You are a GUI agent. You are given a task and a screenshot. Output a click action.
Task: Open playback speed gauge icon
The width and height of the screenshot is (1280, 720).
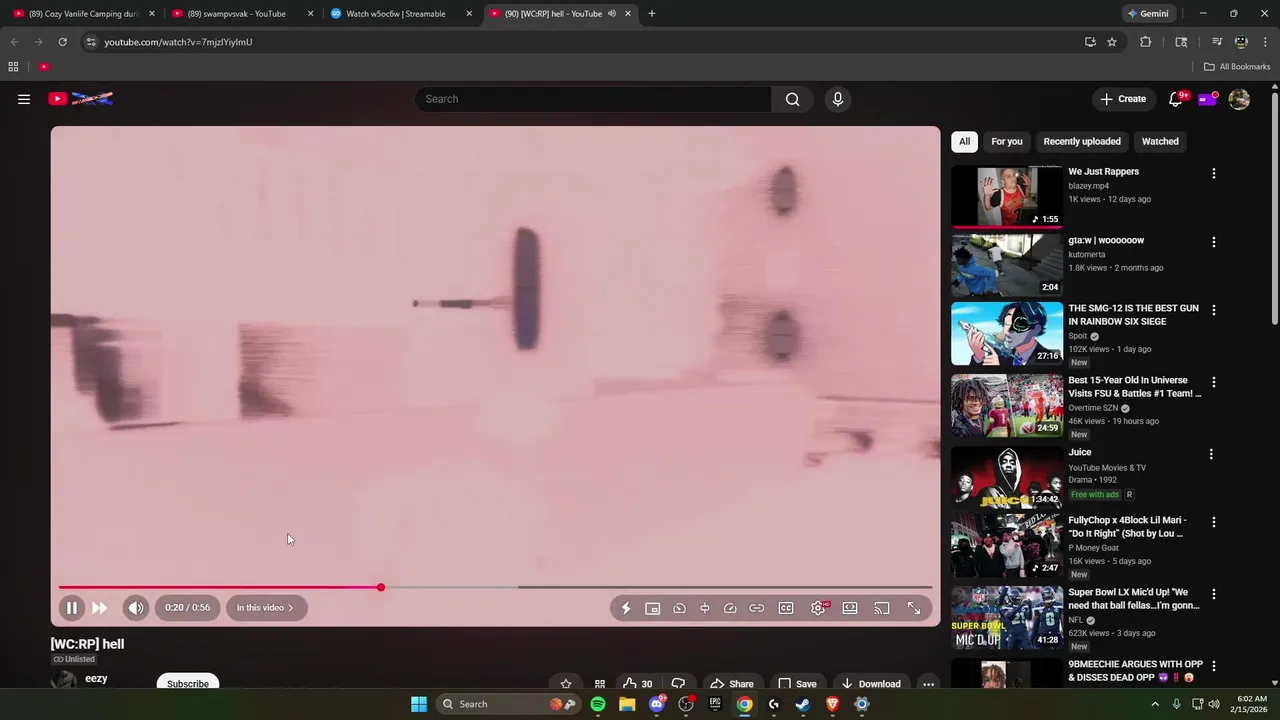(730, 608)
